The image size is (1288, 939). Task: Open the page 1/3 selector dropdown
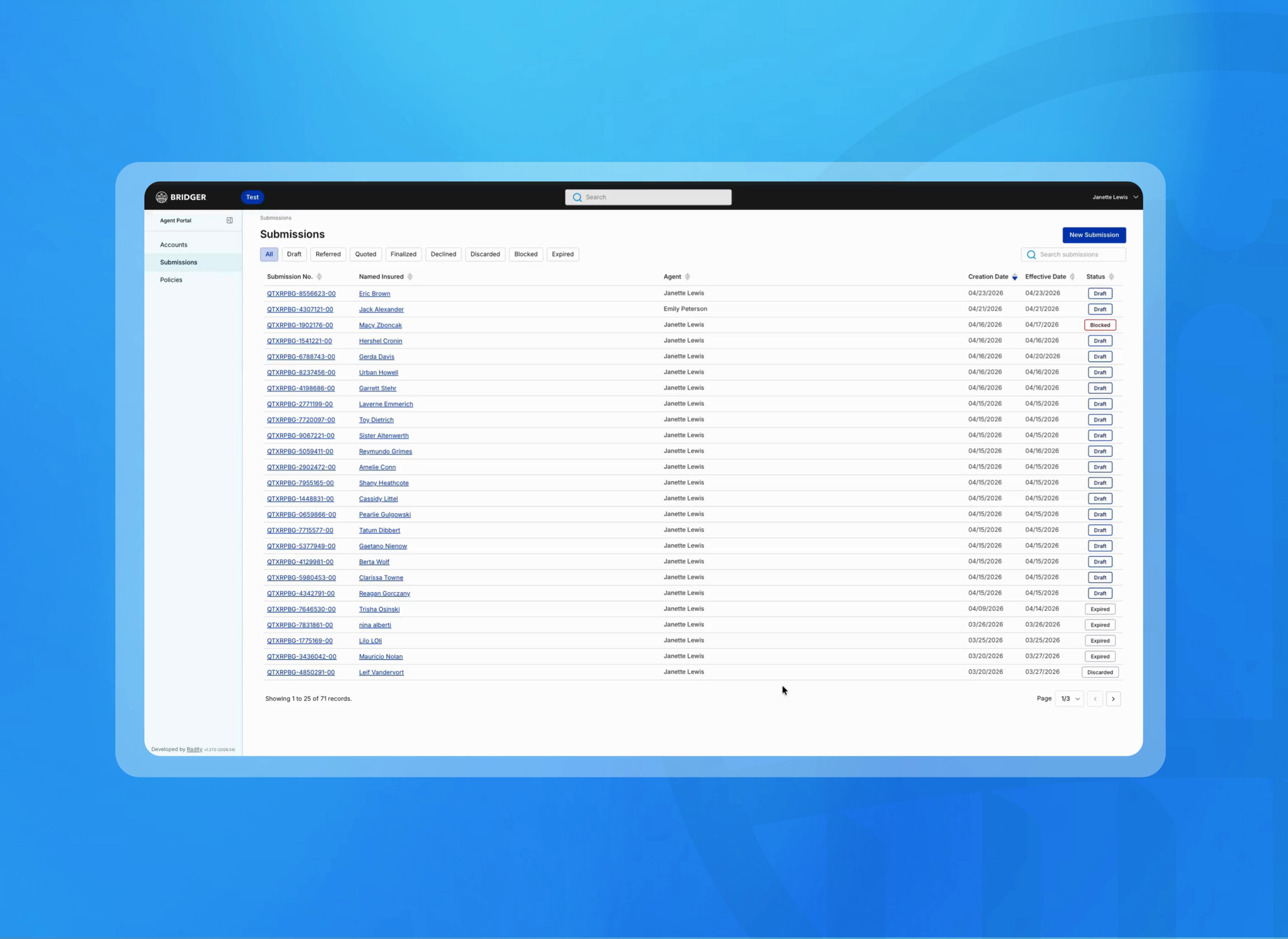[1069, 699]
